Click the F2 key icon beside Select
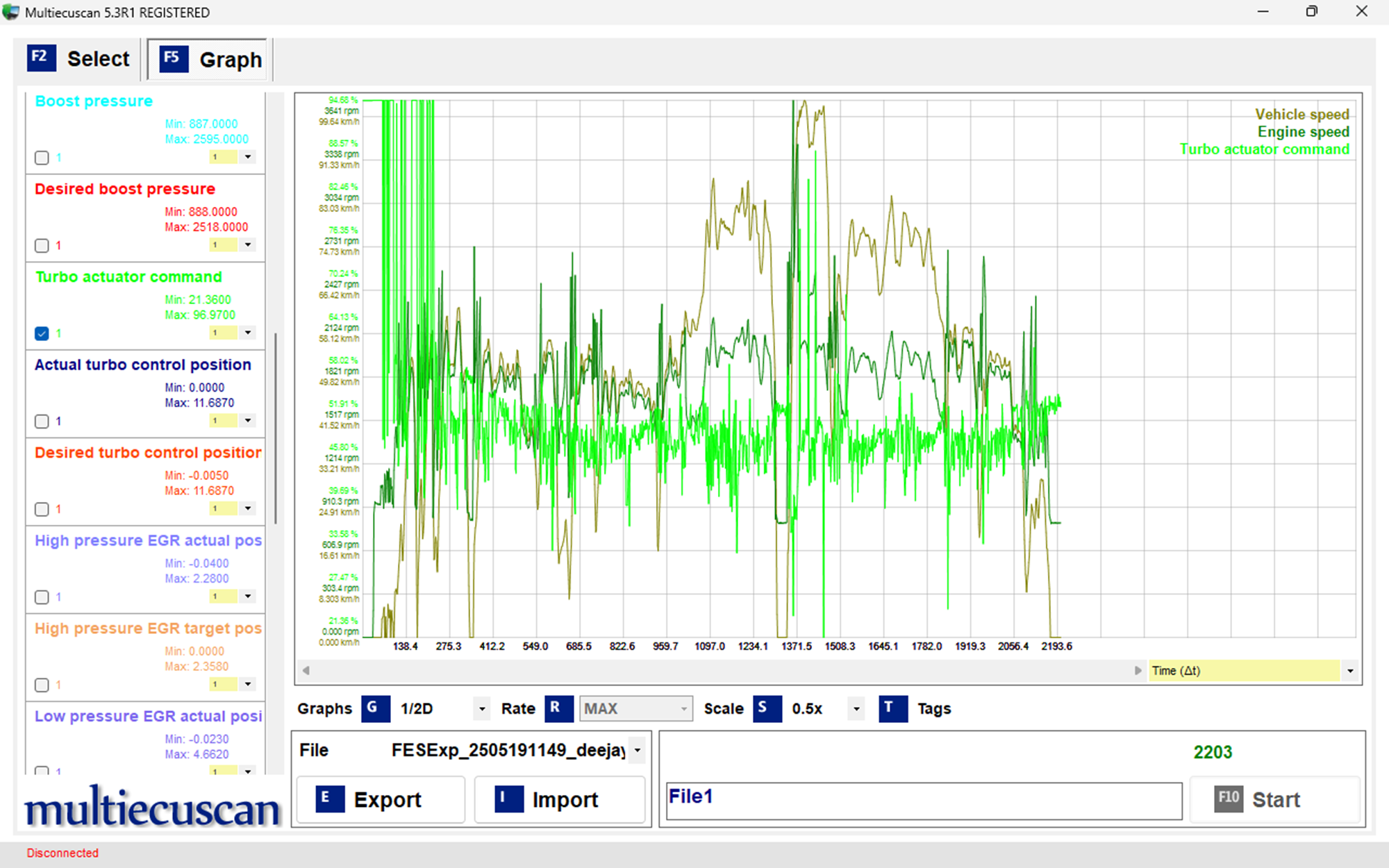 (41, 58)
